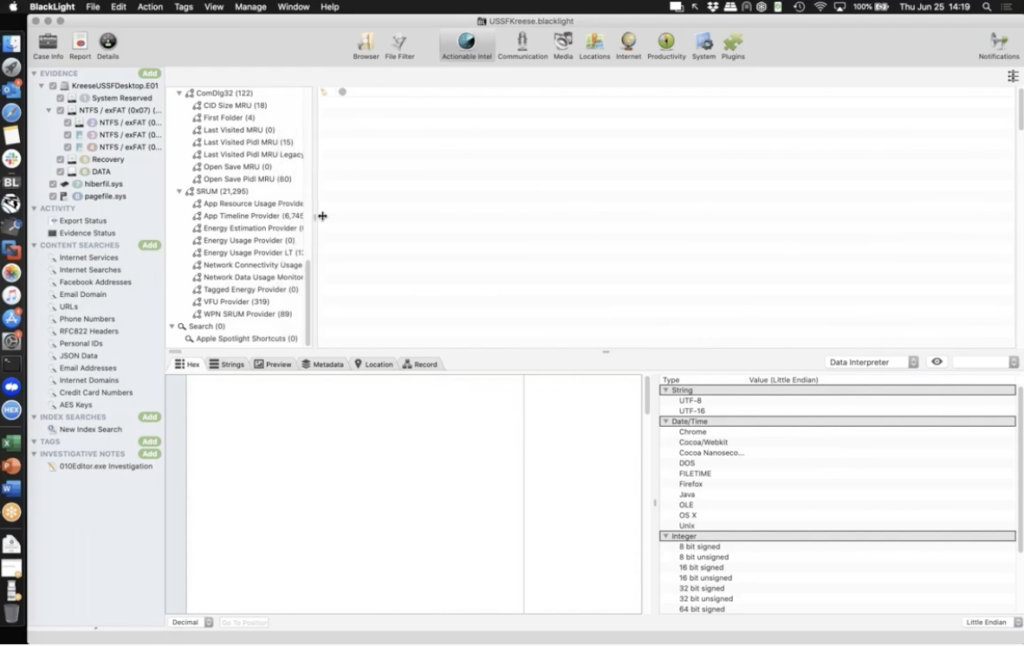The image size is (1024, 646).
Task: Toggle the NTFS / exFAT (0x07) checkbox
Action: click(x=60, y=110)
